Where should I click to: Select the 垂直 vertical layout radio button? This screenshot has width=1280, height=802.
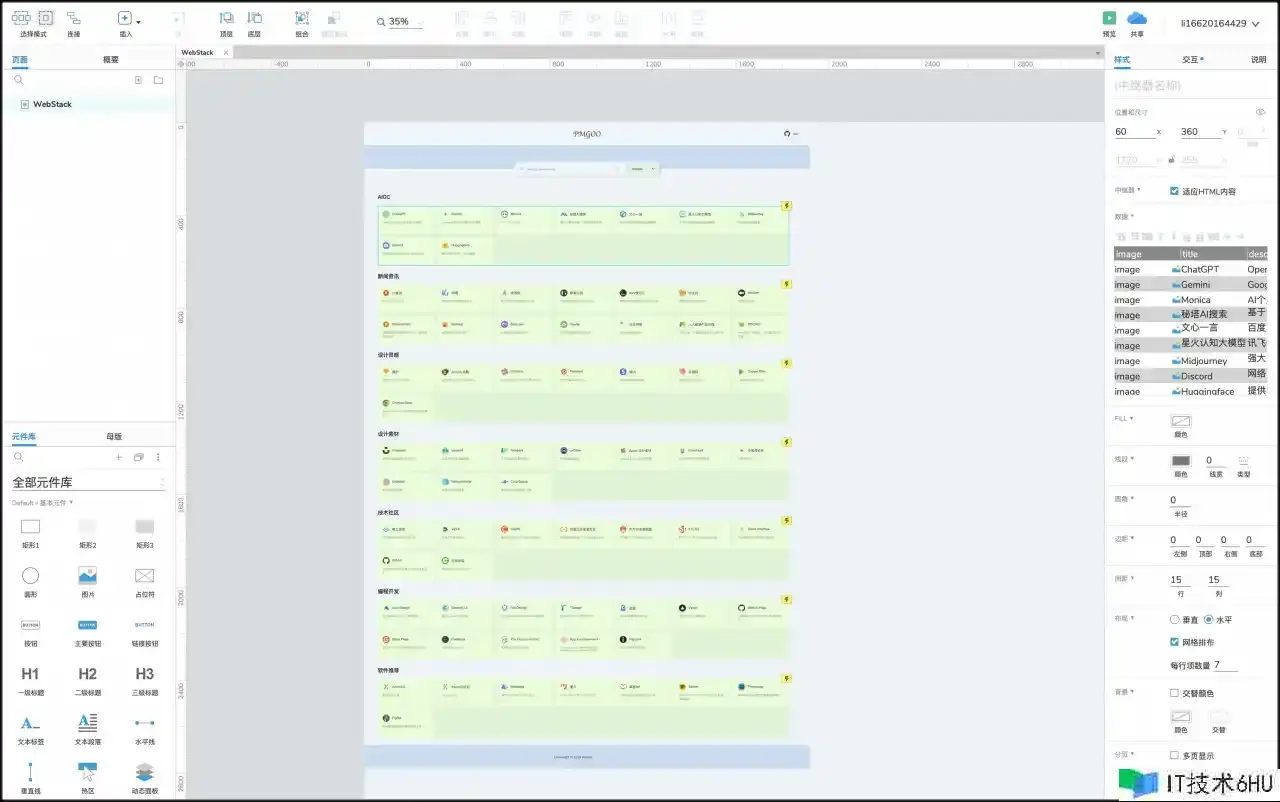(x=1175, y=620)
